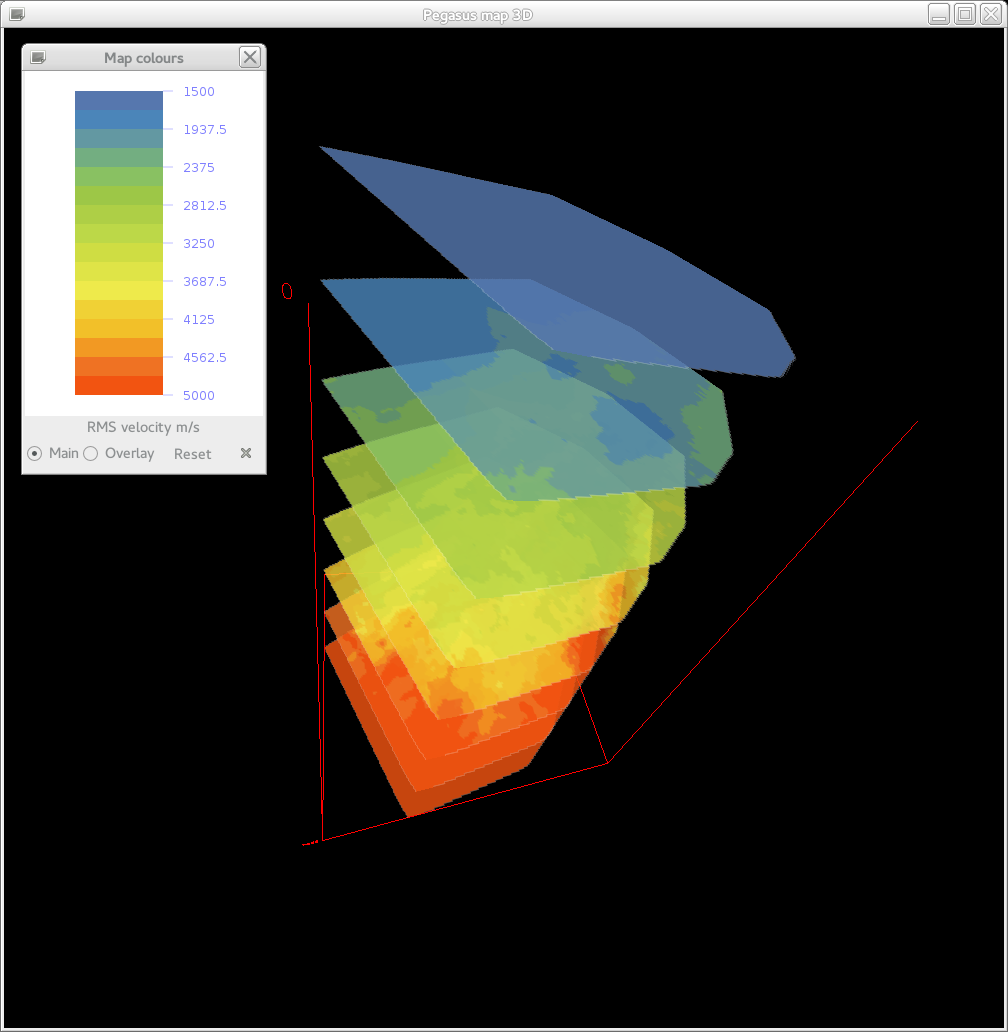This screenshot has width=1008, height=1032.
Task: Click the 1937.5 scale value
Action: [205, 130]
